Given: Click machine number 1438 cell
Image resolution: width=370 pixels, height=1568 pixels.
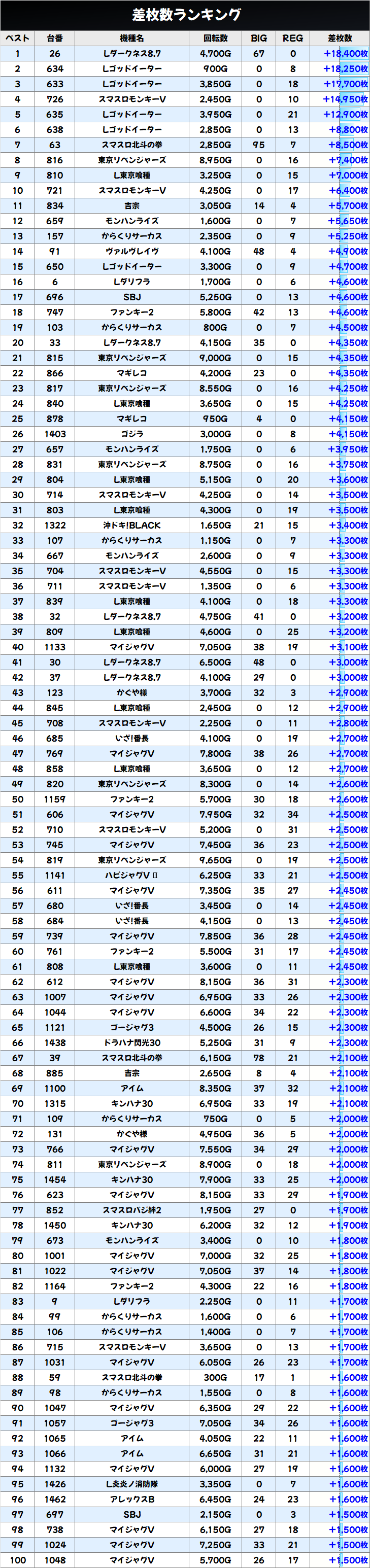Looking at the screenshot, I should (x=55, y=1042).
